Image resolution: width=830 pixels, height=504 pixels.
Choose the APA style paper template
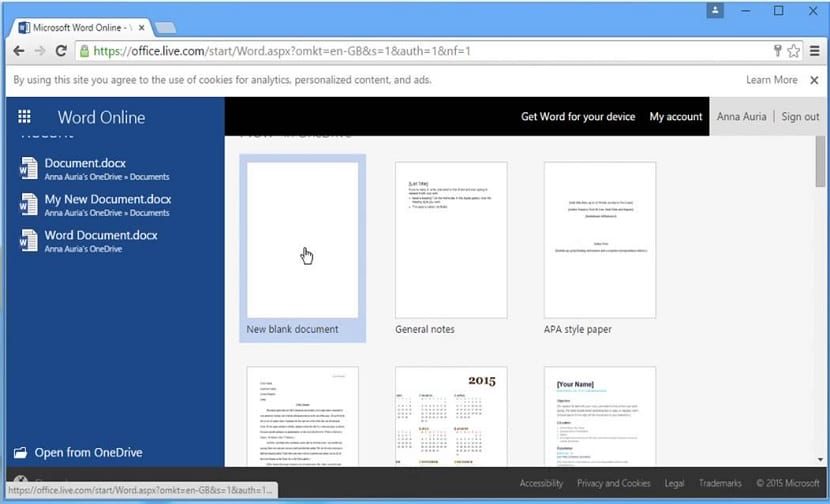[600, 240]
